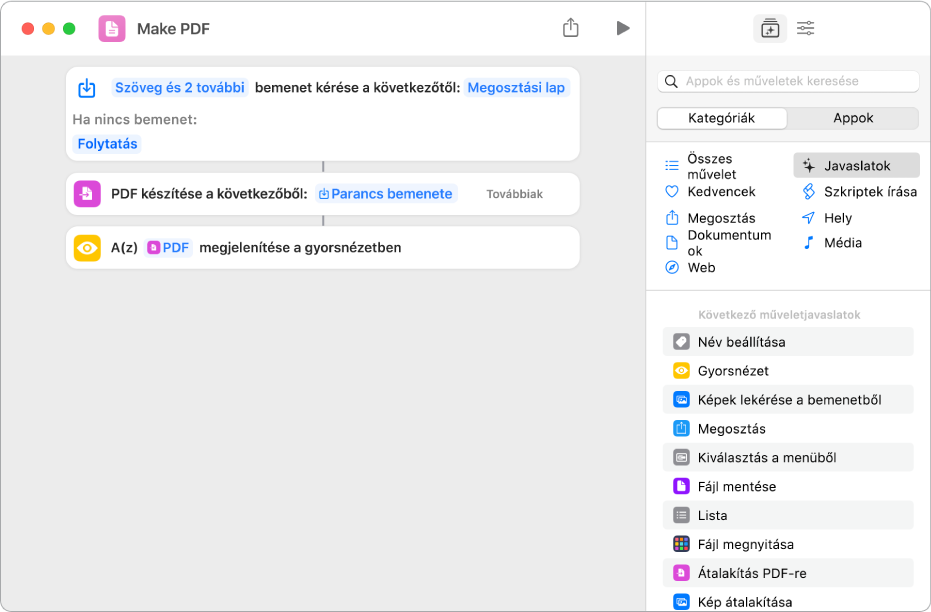Image resolution: width=931 pixels, height=612 pixels.
Task: Switch to the Appok tab
Action: [852, 118]
